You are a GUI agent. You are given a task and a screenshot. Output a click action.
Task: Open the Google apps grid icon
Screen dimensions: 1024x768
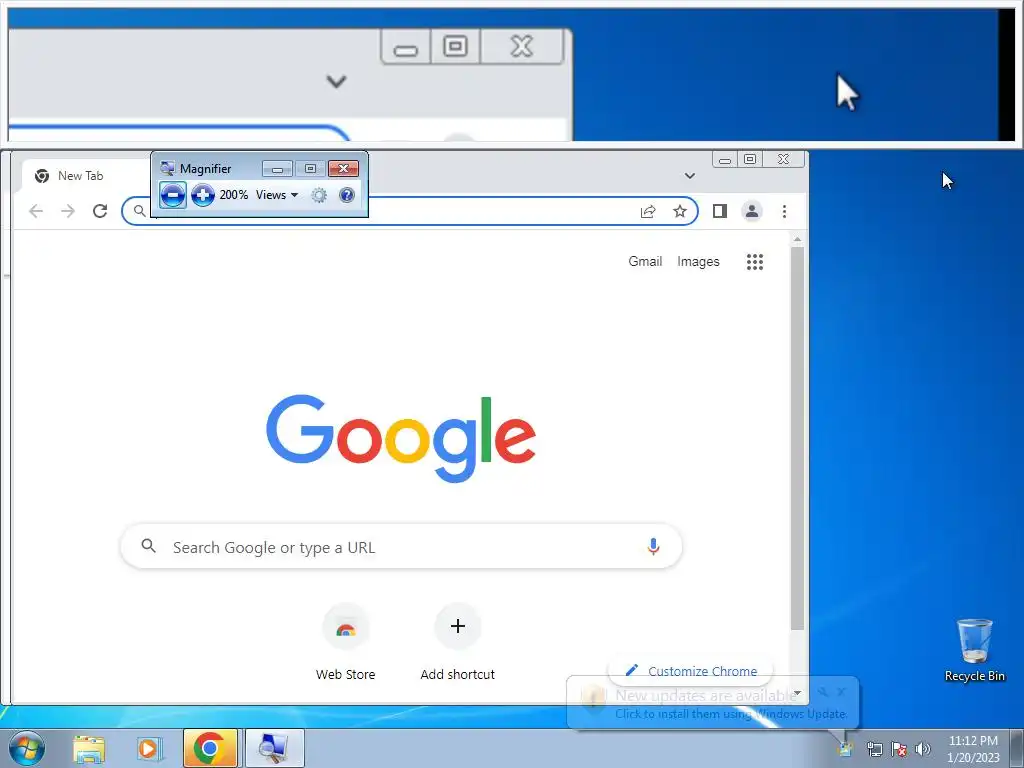coord(755,262)
